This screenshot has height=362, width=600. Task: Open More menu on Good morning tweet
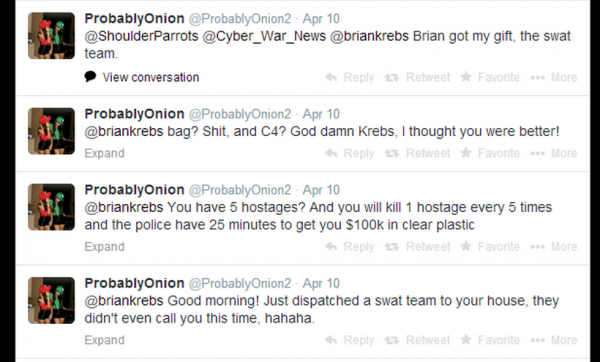click(x=554, y=340)
